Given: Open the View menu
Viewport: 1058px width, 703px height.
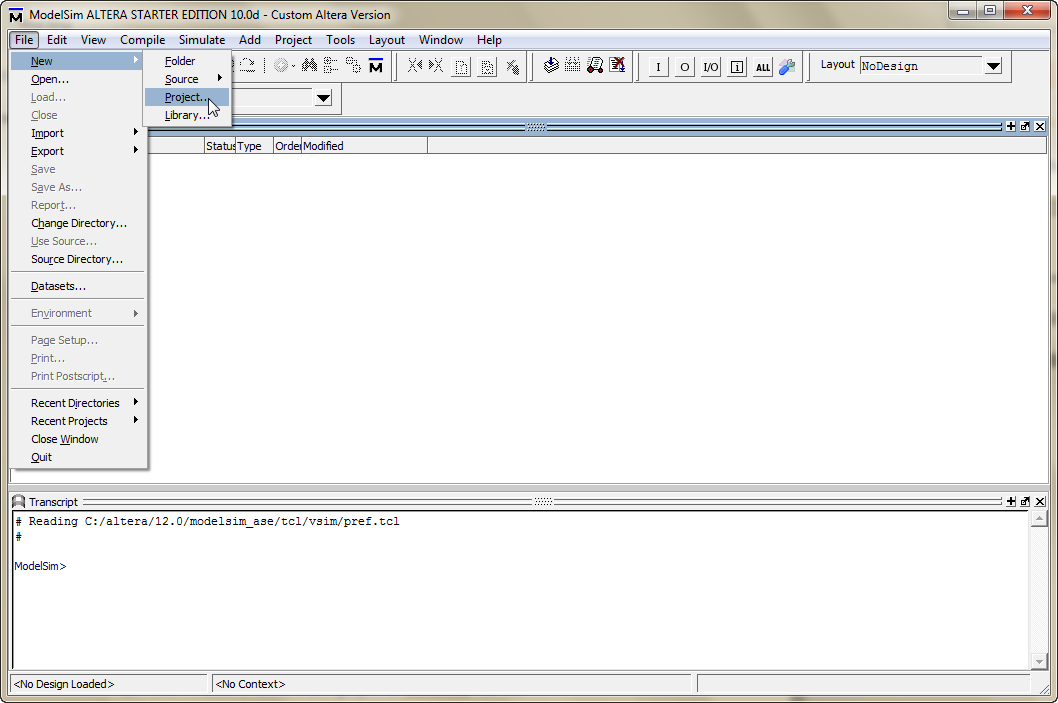Looking at the screenshot, I should (x=93, y=40).
